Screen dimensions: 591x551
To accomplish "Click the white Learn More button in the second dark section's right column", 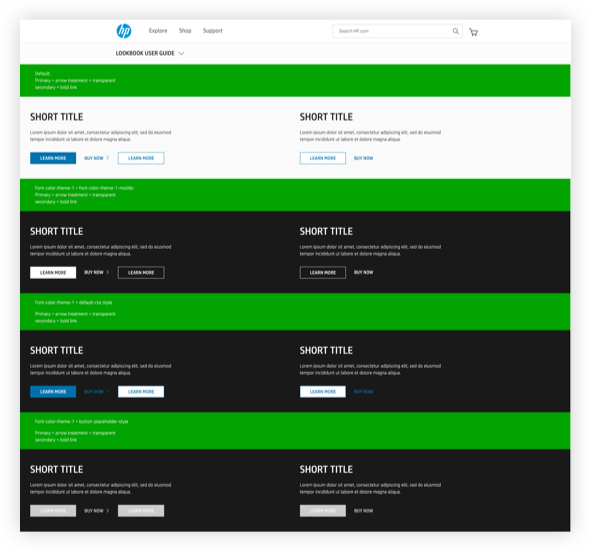I will pos(323,392).
